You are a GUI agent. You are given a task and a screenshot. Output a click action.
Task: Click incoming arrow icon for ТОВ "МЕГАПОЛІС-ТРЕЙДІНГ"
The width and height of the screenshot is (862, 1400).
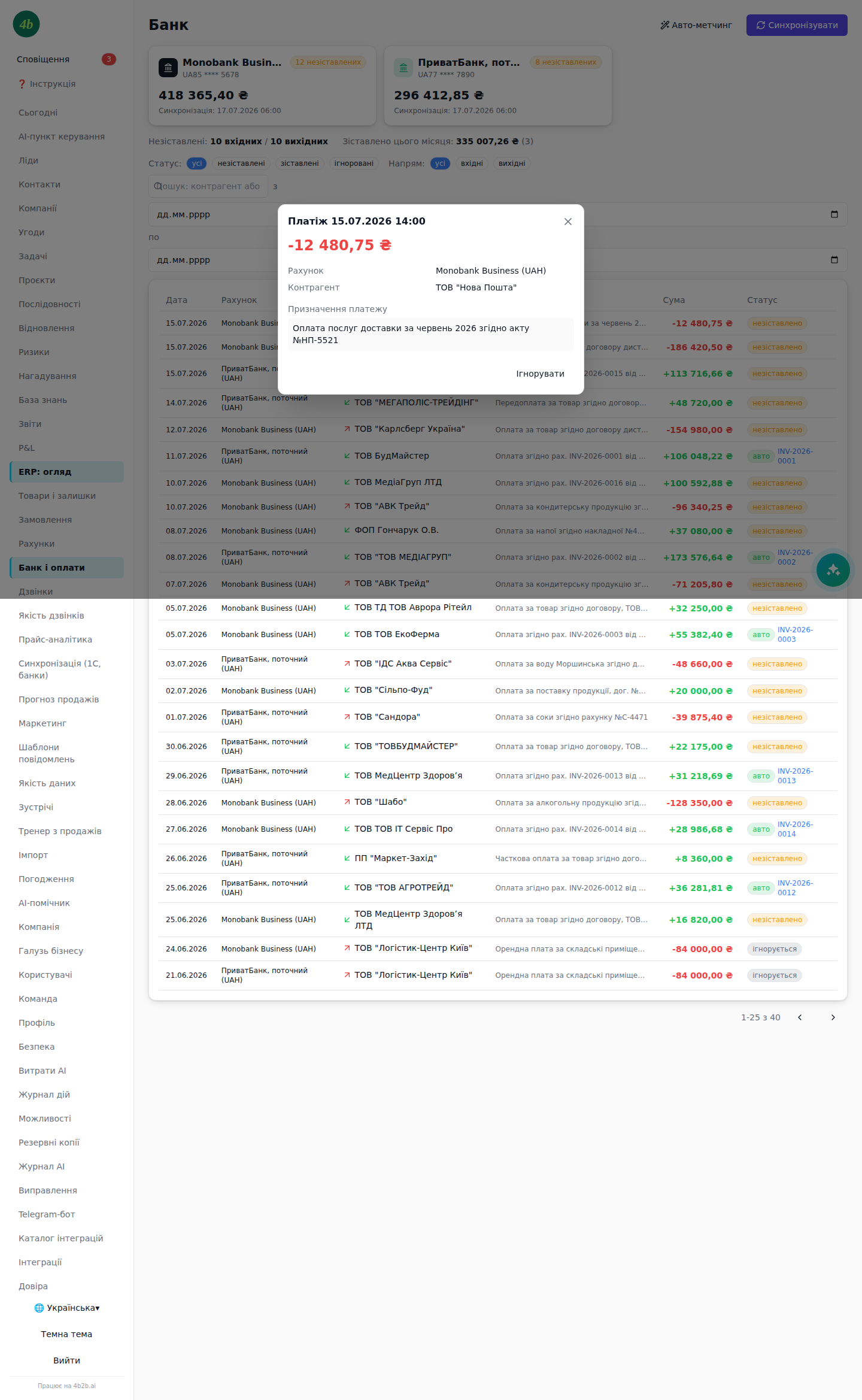347,403
